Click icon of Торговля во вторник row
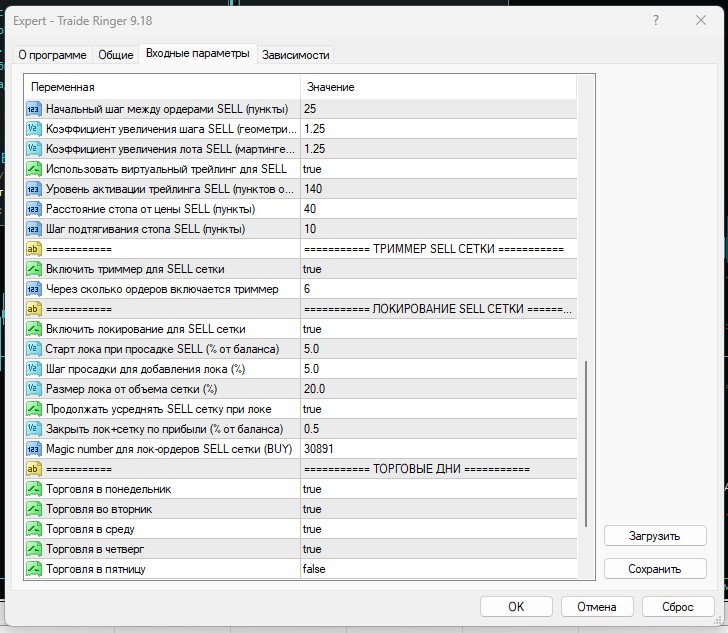Screen dimensions: 728x633 click(34, 509)
